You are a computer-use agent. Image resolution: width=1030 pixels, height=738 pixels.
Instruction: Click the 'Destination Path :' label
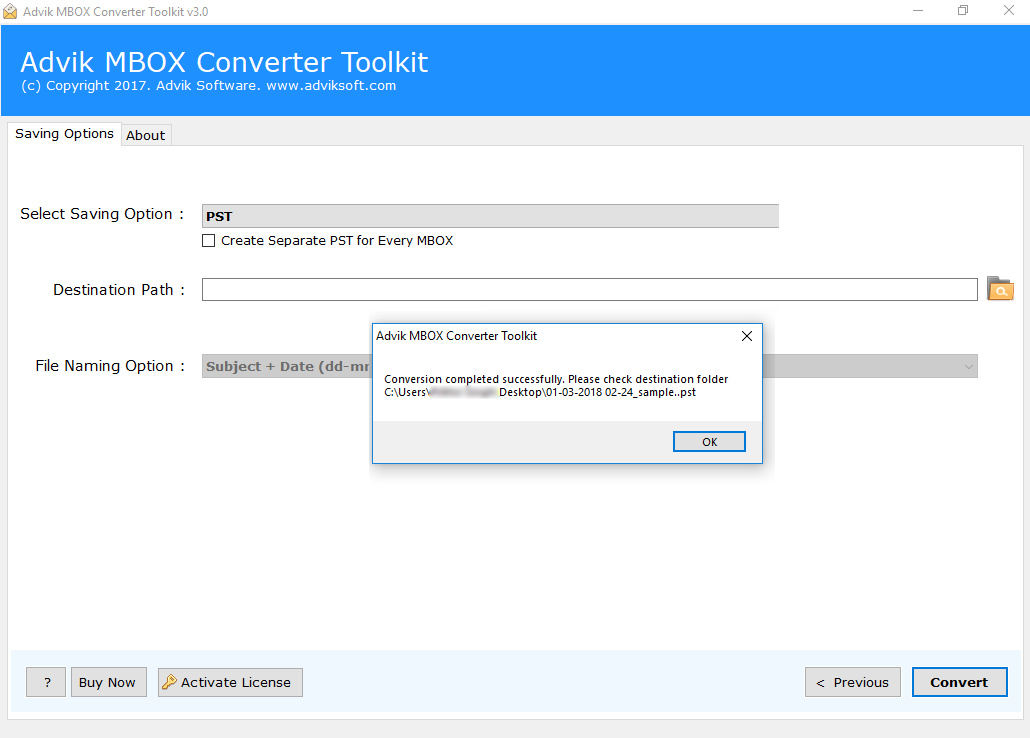[x=119, y=290]
